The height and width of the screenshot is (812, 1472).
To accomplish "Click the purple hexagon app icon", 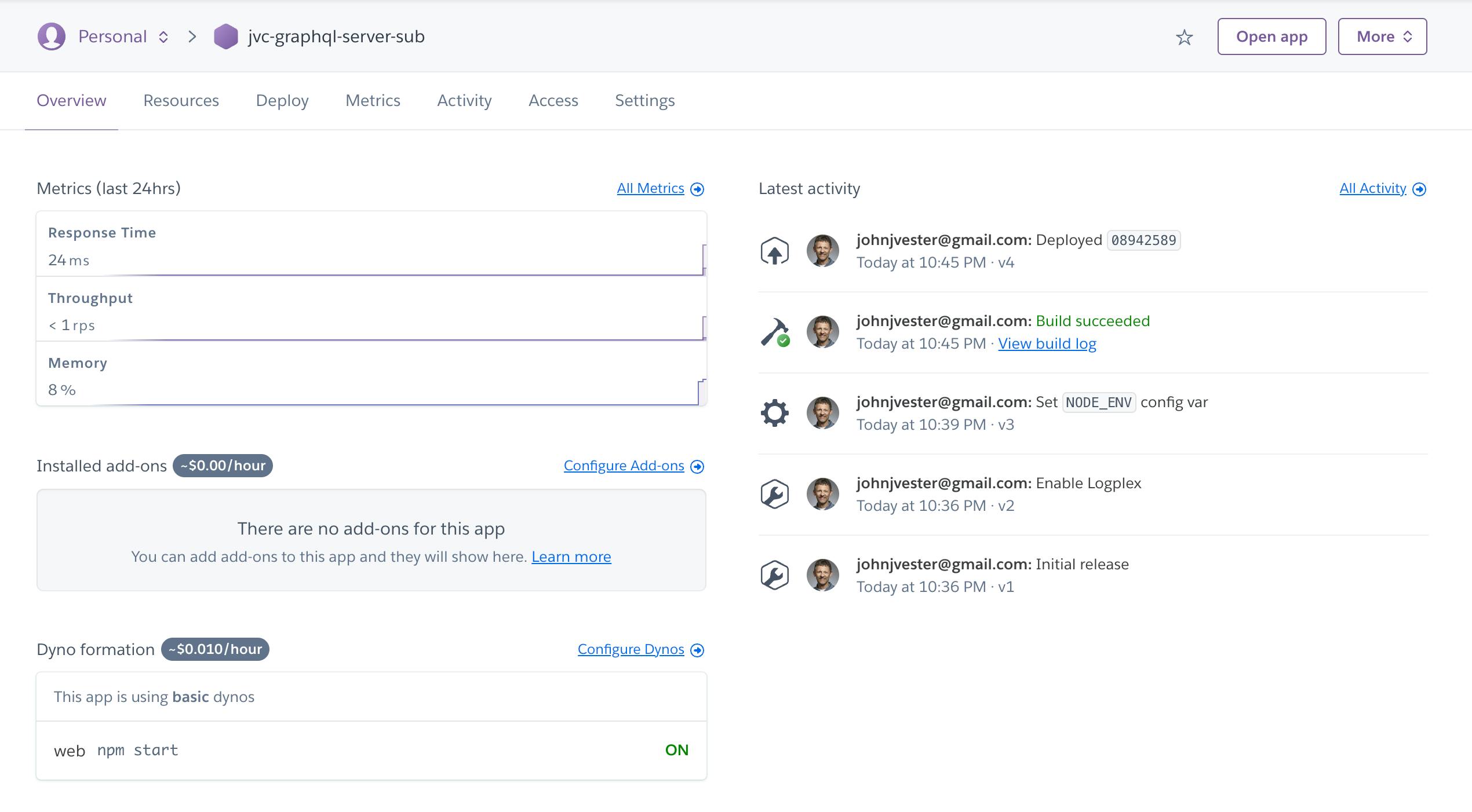I will 225,36.
